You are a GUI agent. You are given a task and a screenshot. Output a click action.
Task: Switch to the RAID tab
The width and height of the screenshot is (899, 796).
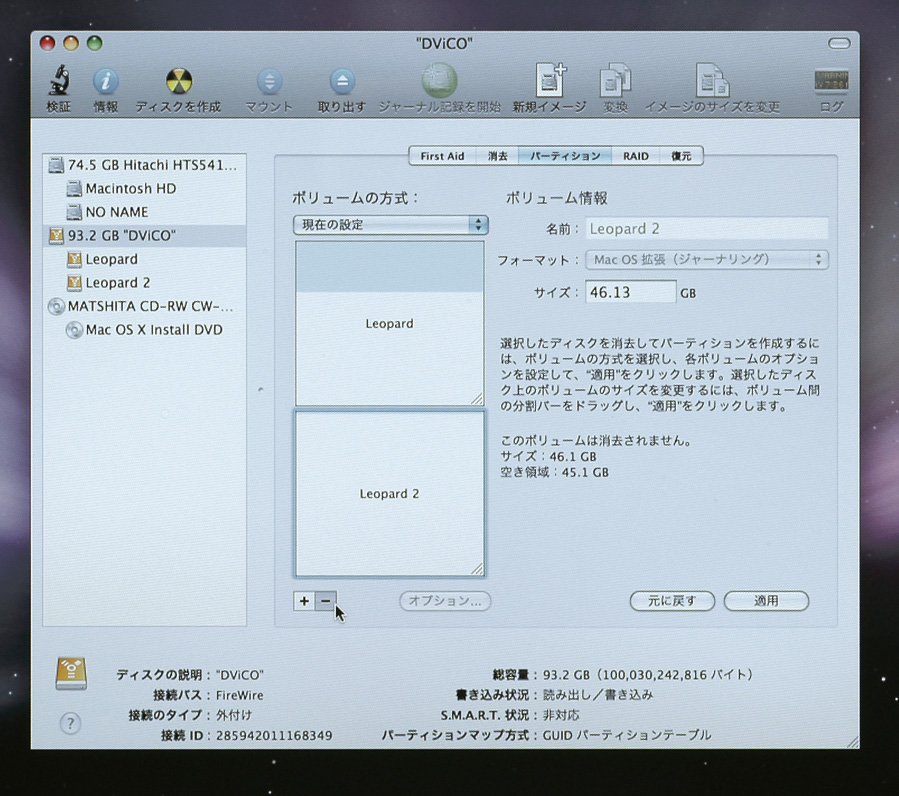coord(636,156)
